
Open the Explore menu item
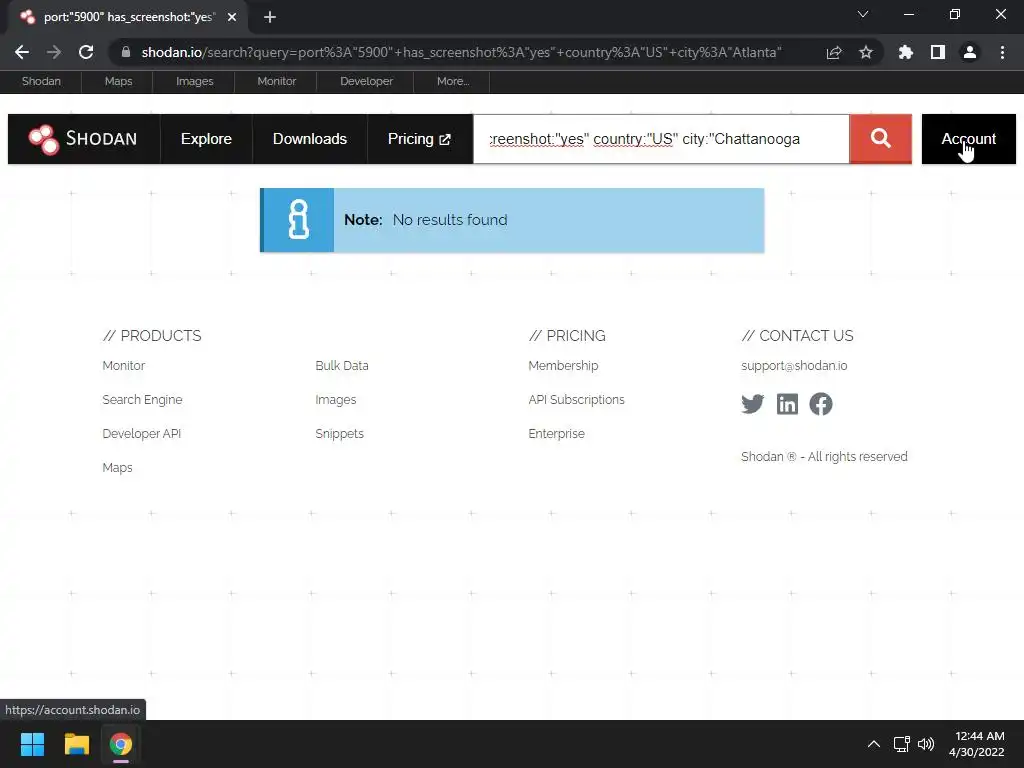coord(206,138)
